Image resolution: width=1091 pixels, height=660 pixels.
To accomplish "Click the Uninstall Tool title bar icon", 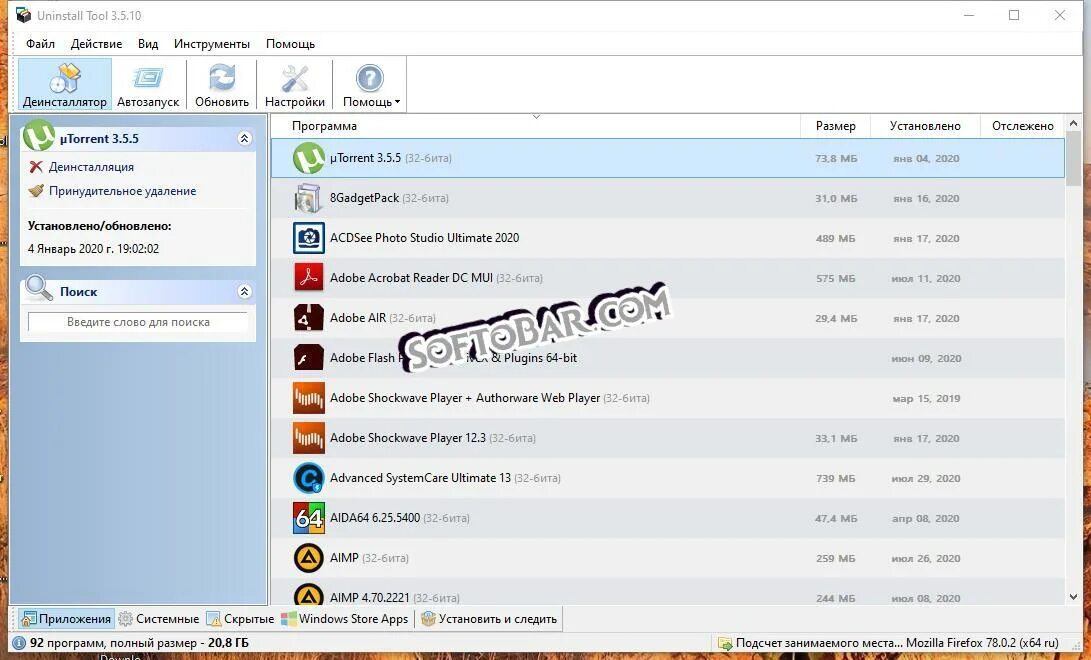I will coord(24,15).
